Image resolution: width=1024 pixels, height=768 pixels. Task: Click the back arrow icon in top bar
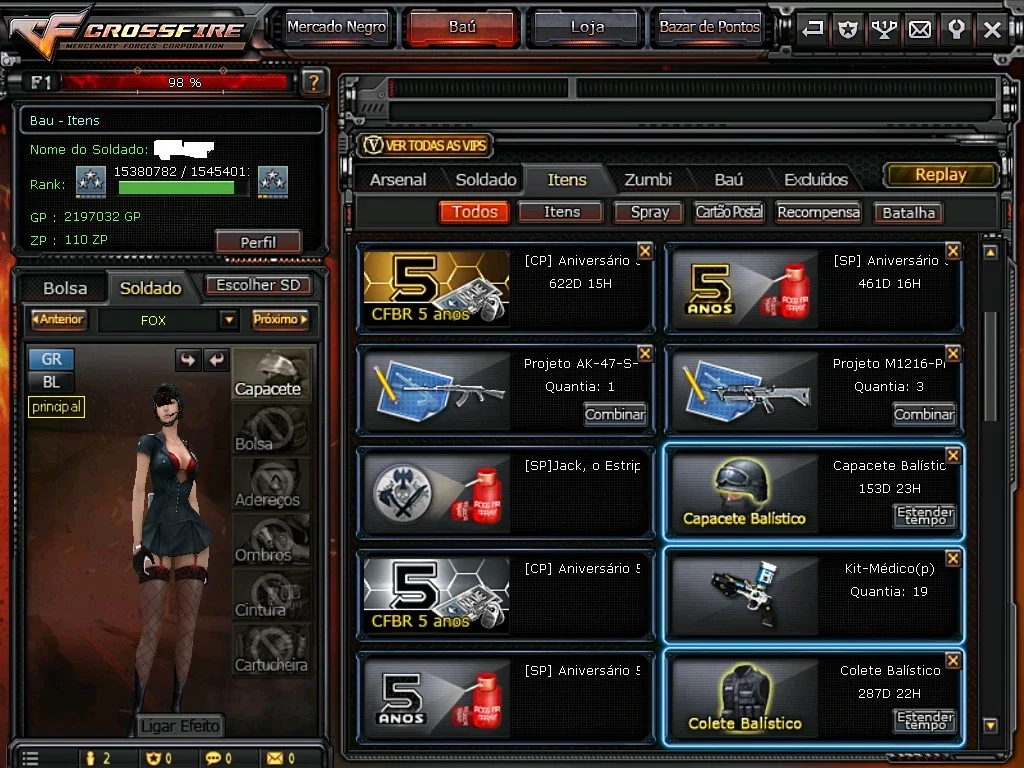812,29
